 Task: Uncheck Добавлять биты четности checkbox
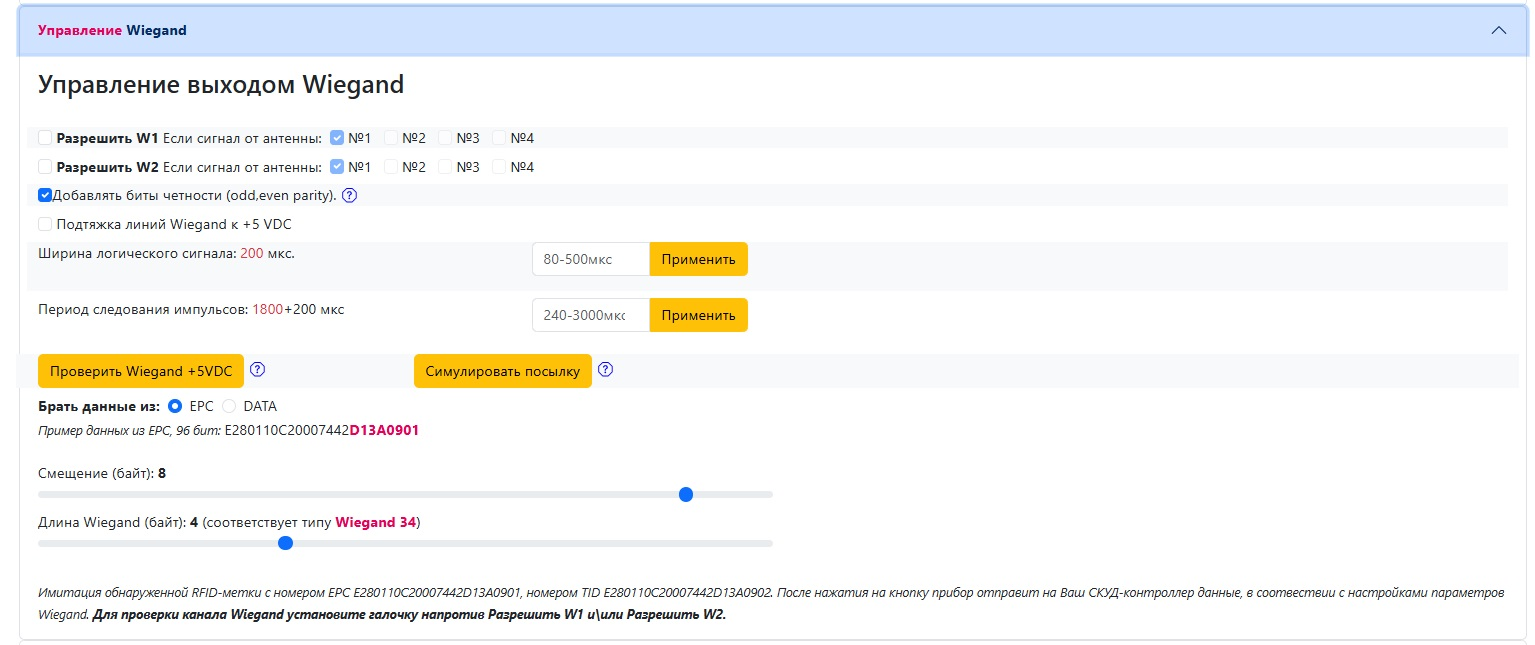(45, 196)
